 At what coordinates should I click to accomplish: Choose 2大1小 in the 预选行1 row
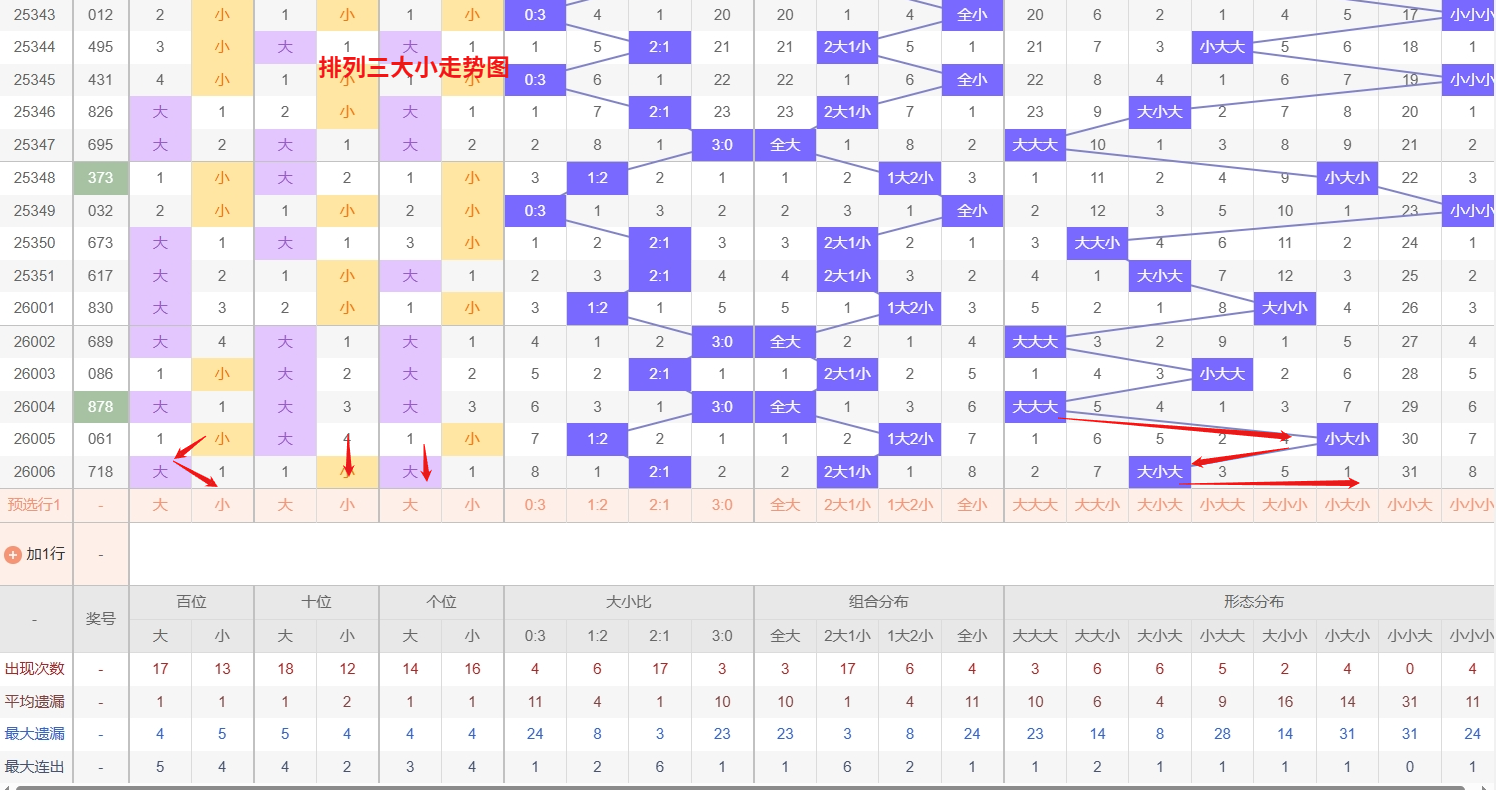pos(847,505)
